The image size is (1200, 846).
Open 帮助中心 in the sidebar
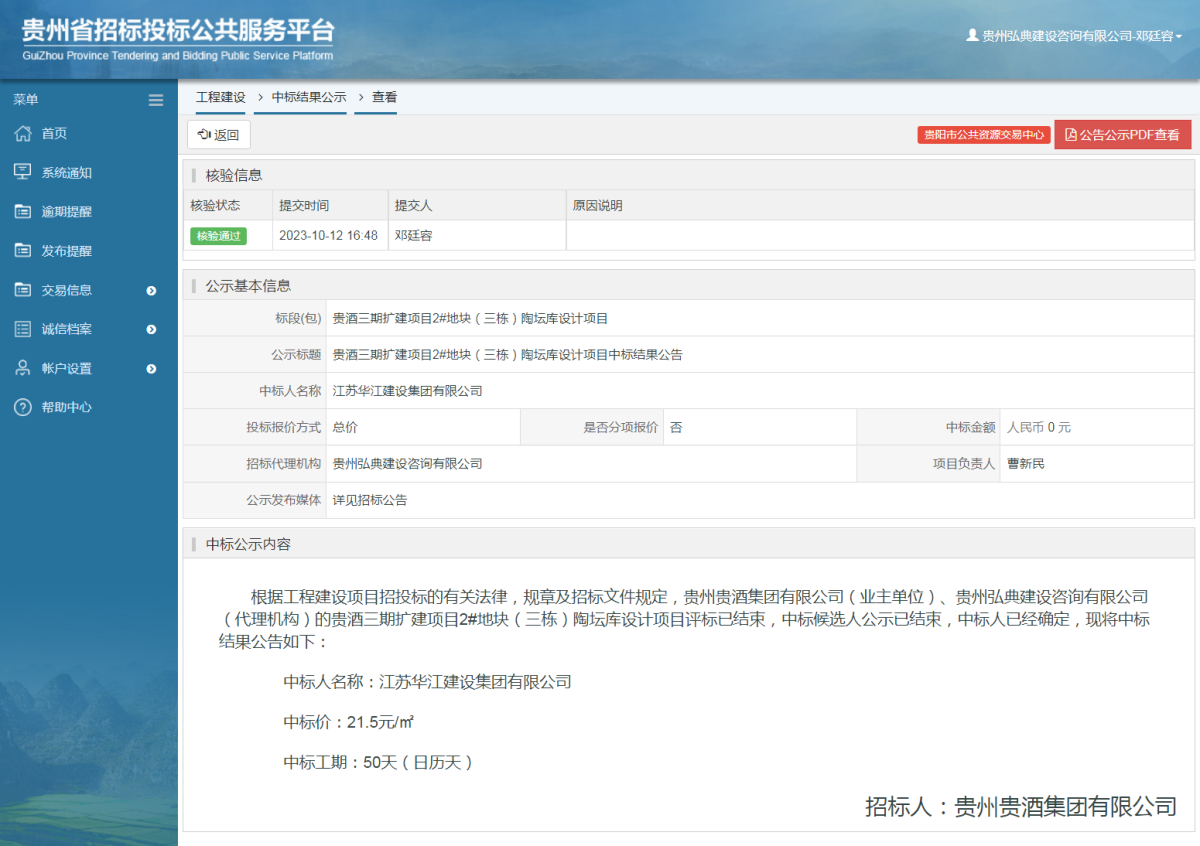(66, 407)
